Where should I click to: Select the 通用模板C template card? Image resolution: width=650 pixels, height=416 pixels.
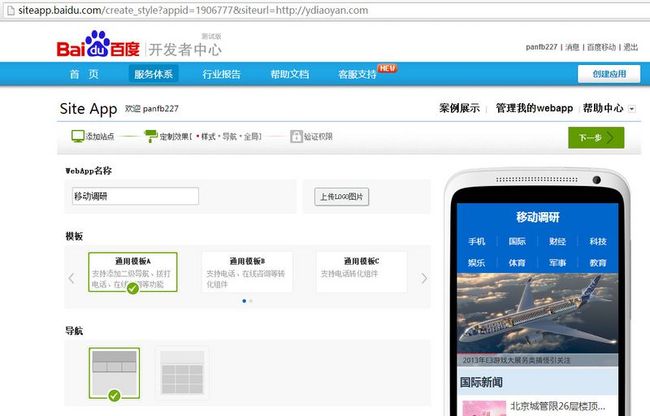click(361, 272)
